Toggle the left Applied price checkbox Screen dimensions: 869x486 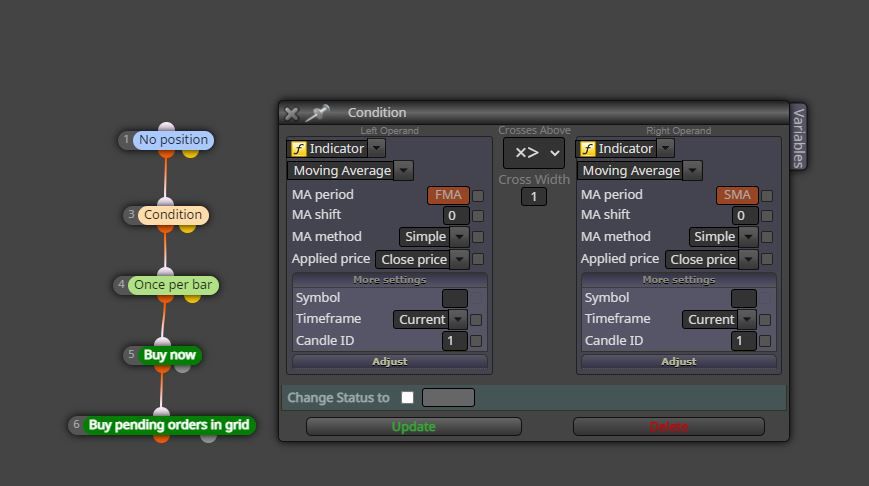tap(478, 259)
